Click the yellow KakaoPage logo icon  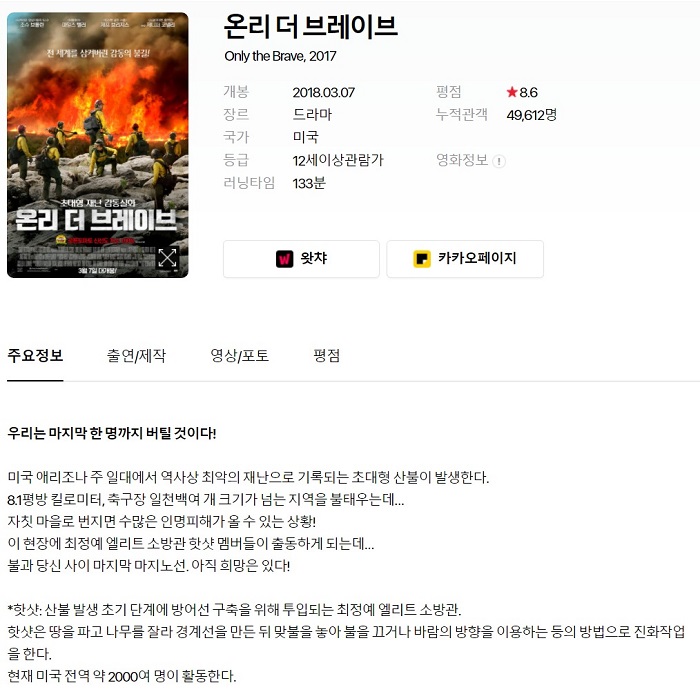pos(422,259)
